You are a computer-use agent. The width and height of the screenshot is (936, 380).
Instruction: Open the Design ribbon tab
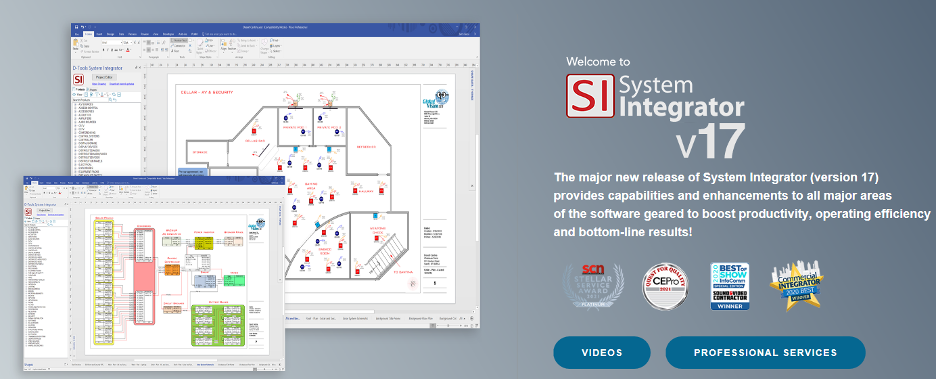[x=110, y=34]
